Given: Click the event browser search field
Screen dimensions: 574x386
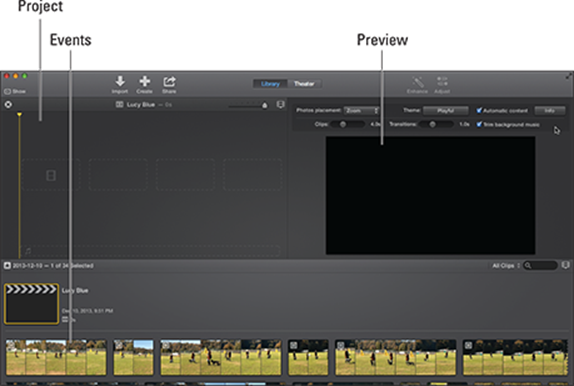Looking at the screenshot, I should (540, 266).
